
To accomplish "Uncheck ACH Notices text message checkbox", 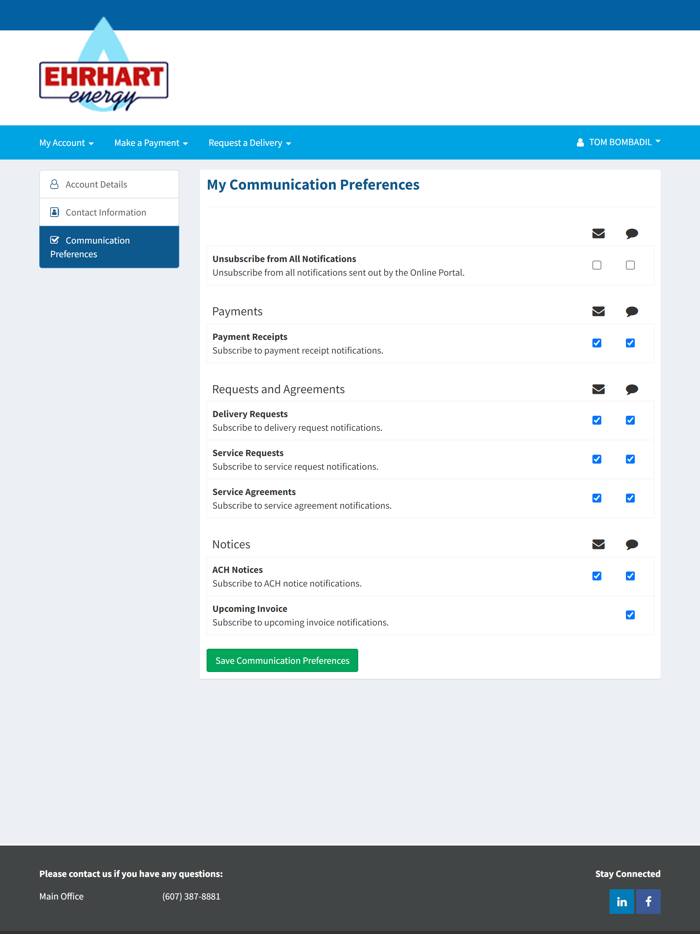I will (x=630, y=576).
